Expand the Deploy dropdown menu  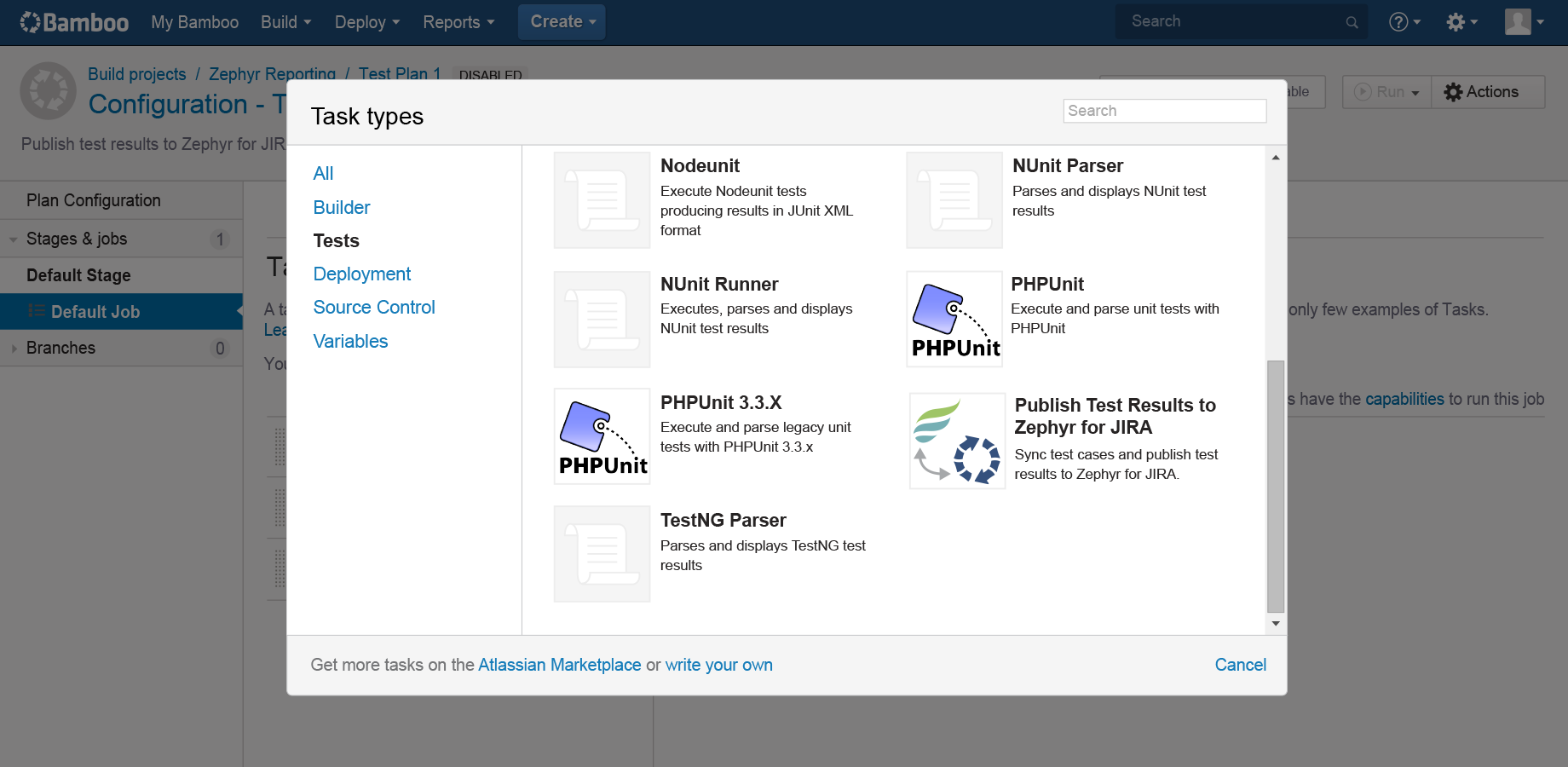click(x=366, y=22)
